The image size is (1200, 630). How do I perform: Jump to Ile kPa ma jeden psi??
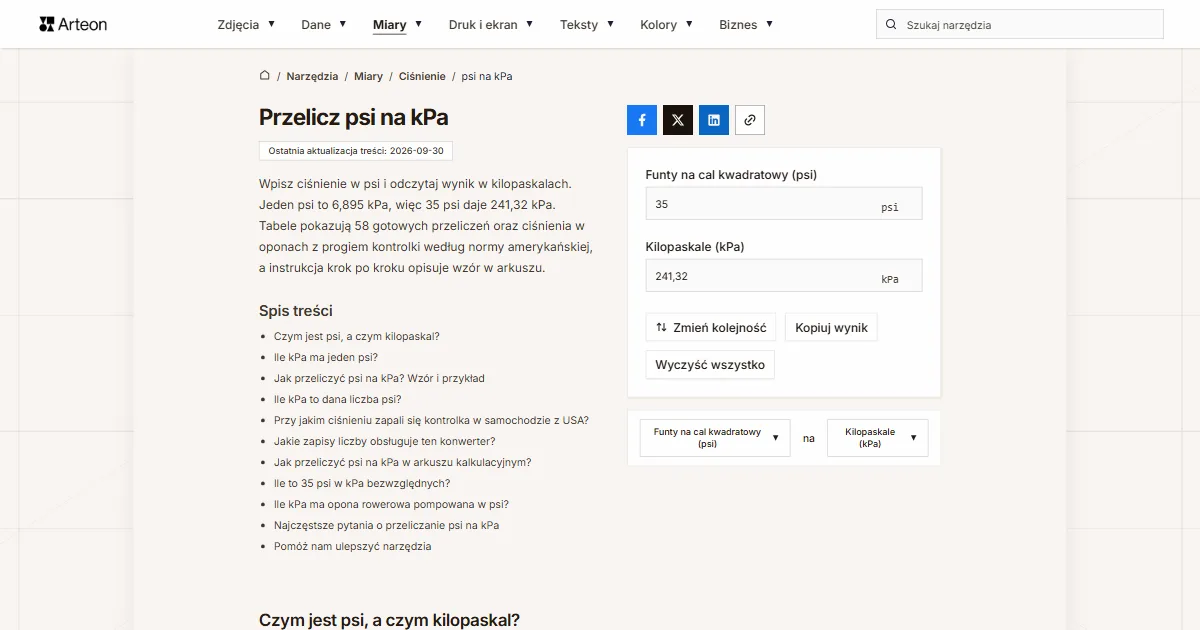point(326,357)
